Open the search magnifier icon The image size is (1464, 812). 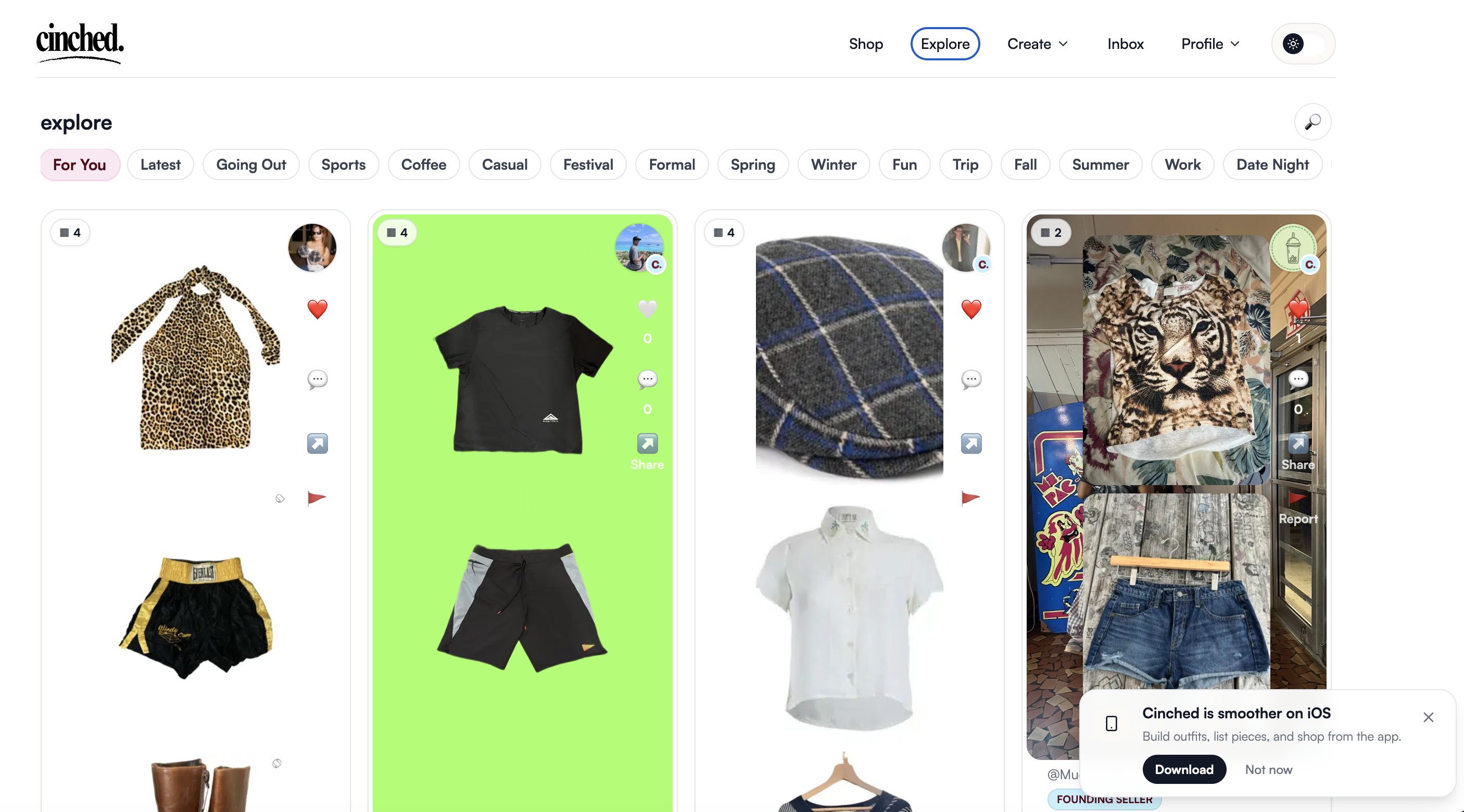click(x=1312, y=122)
